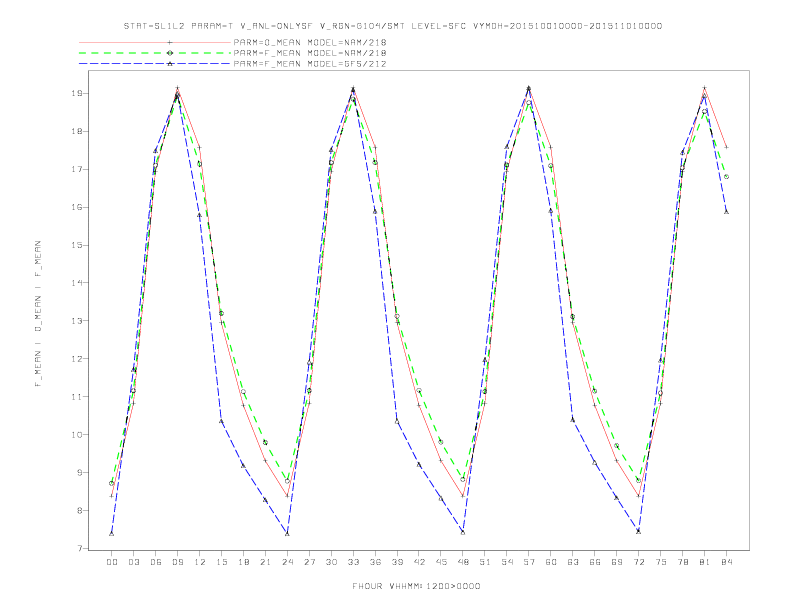Screen dimensions: 792x612
Task: Click forecast hour tick 57 on x-axis
Action: pos(529,562)
